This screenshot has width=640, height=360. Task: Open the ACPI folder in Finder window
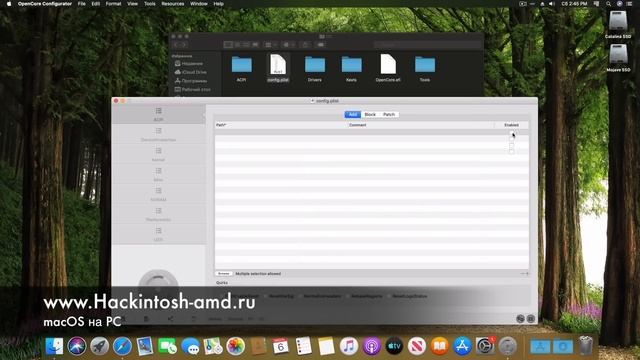click(241, 68)
